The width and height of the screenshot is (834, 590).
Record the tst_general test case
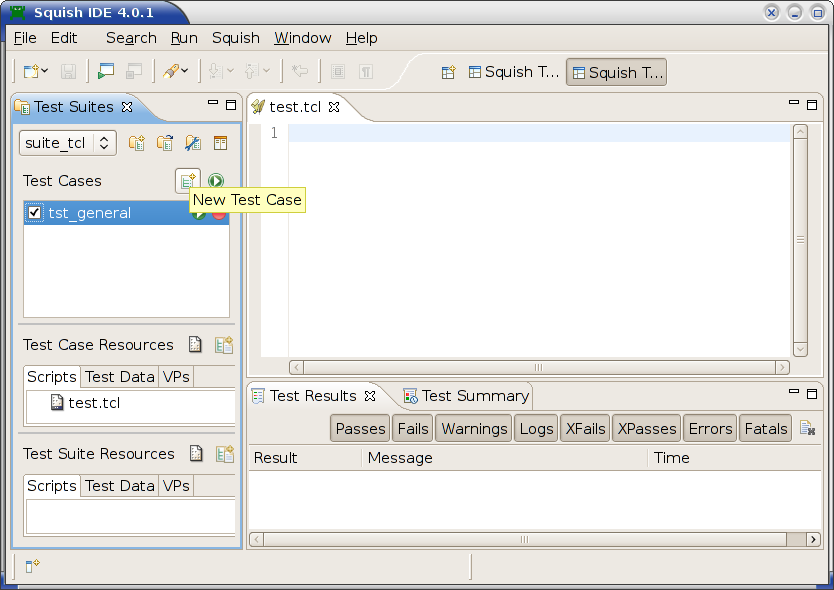[220, 214]
